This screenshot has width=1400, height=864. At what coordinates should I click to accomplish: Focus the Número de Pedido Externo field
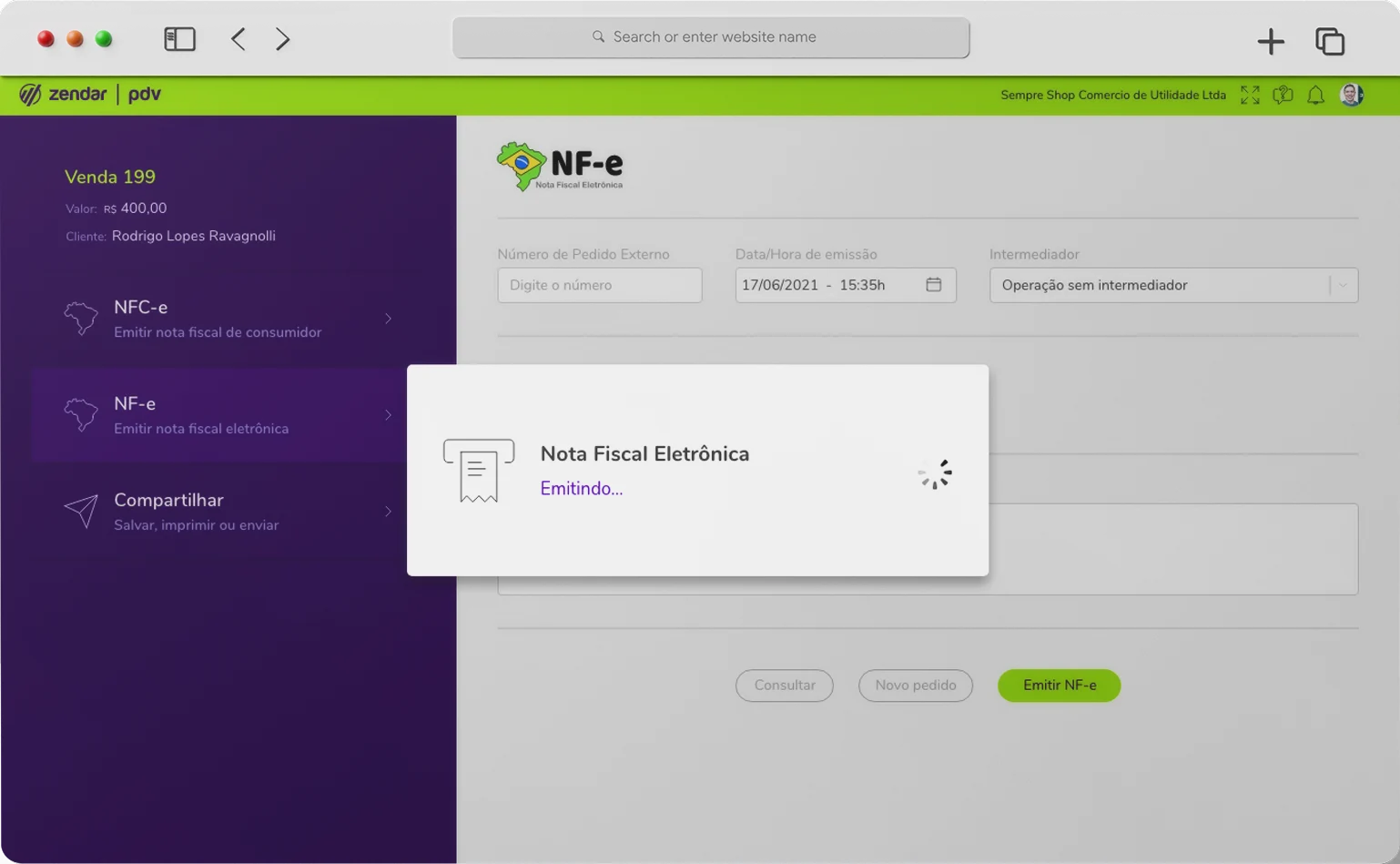(x=600, y=285)
